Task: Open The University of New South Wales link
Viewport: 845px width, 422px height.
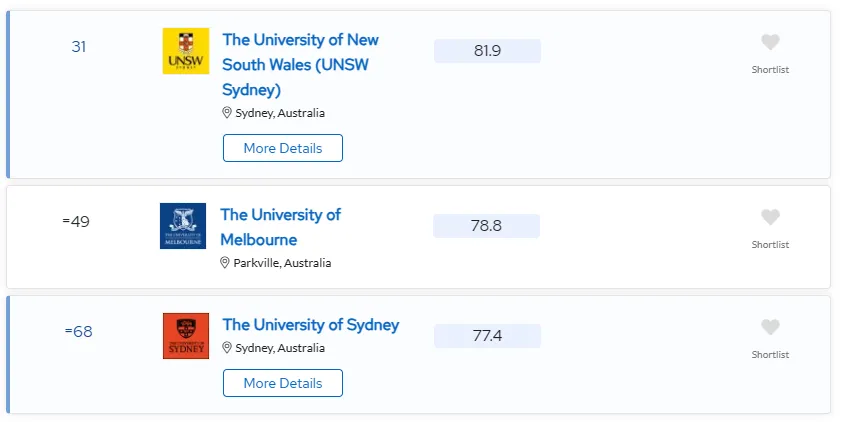Action: [301, 65]
